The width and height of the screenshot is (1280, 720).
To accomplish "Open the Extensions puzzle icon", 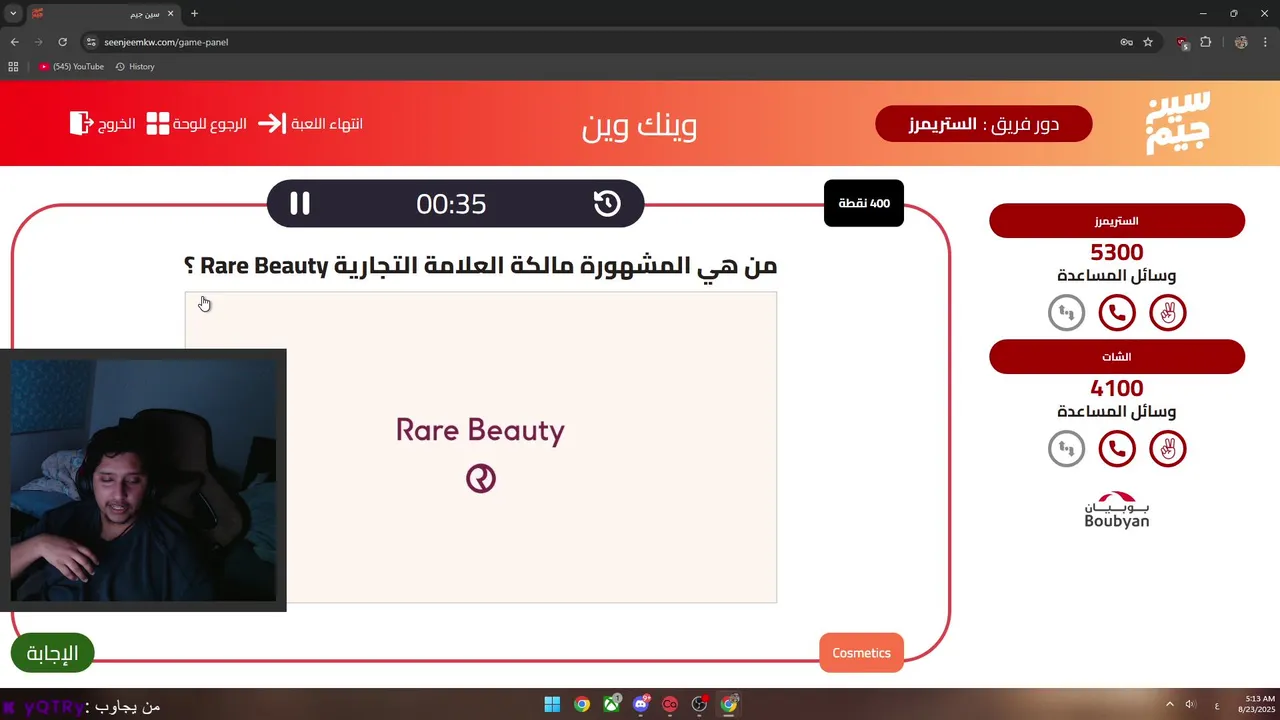I will tap(1205, 42).
